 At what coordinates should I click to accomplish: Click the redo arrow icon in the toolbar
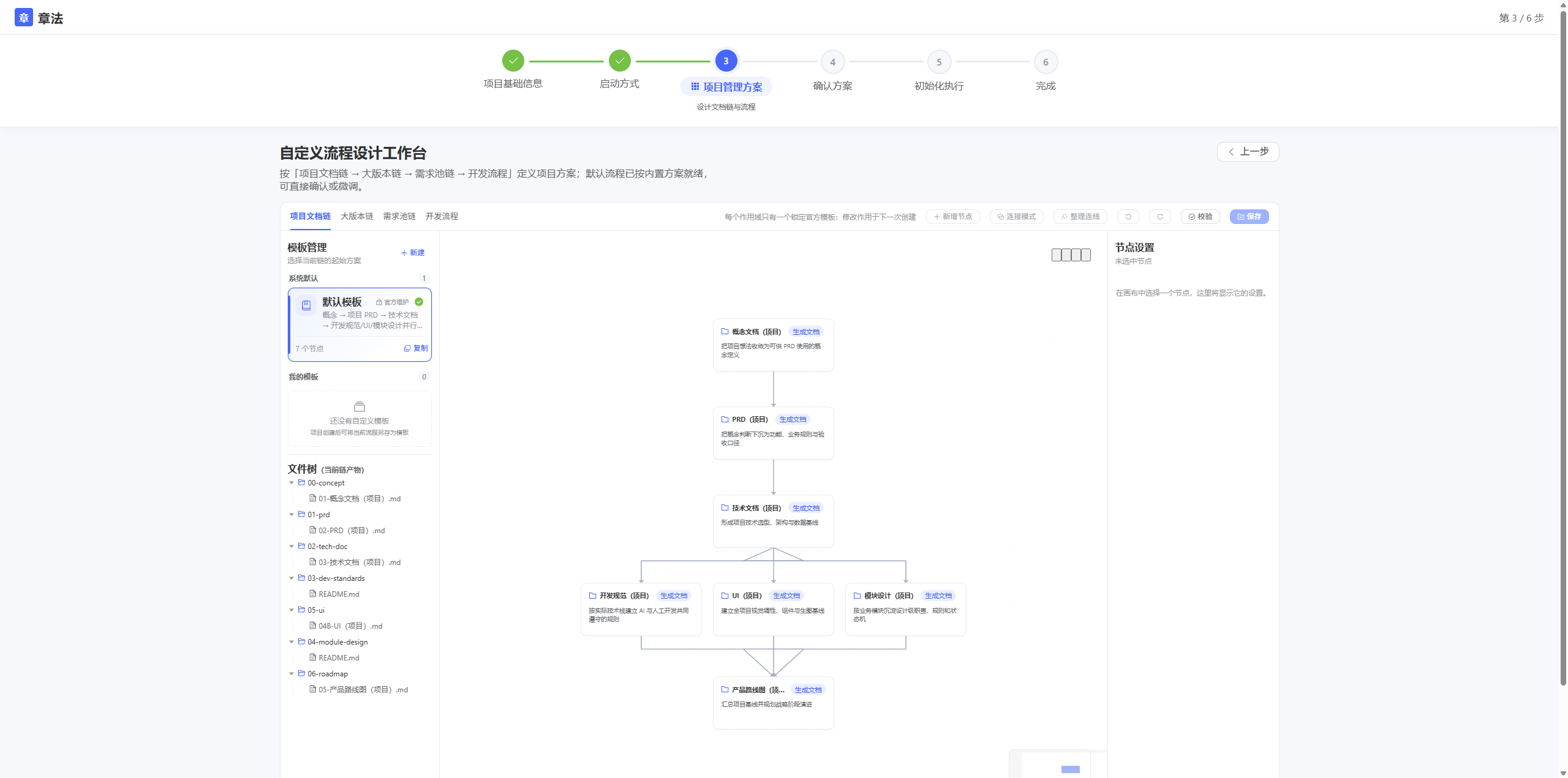click(x=1160, y=217)
